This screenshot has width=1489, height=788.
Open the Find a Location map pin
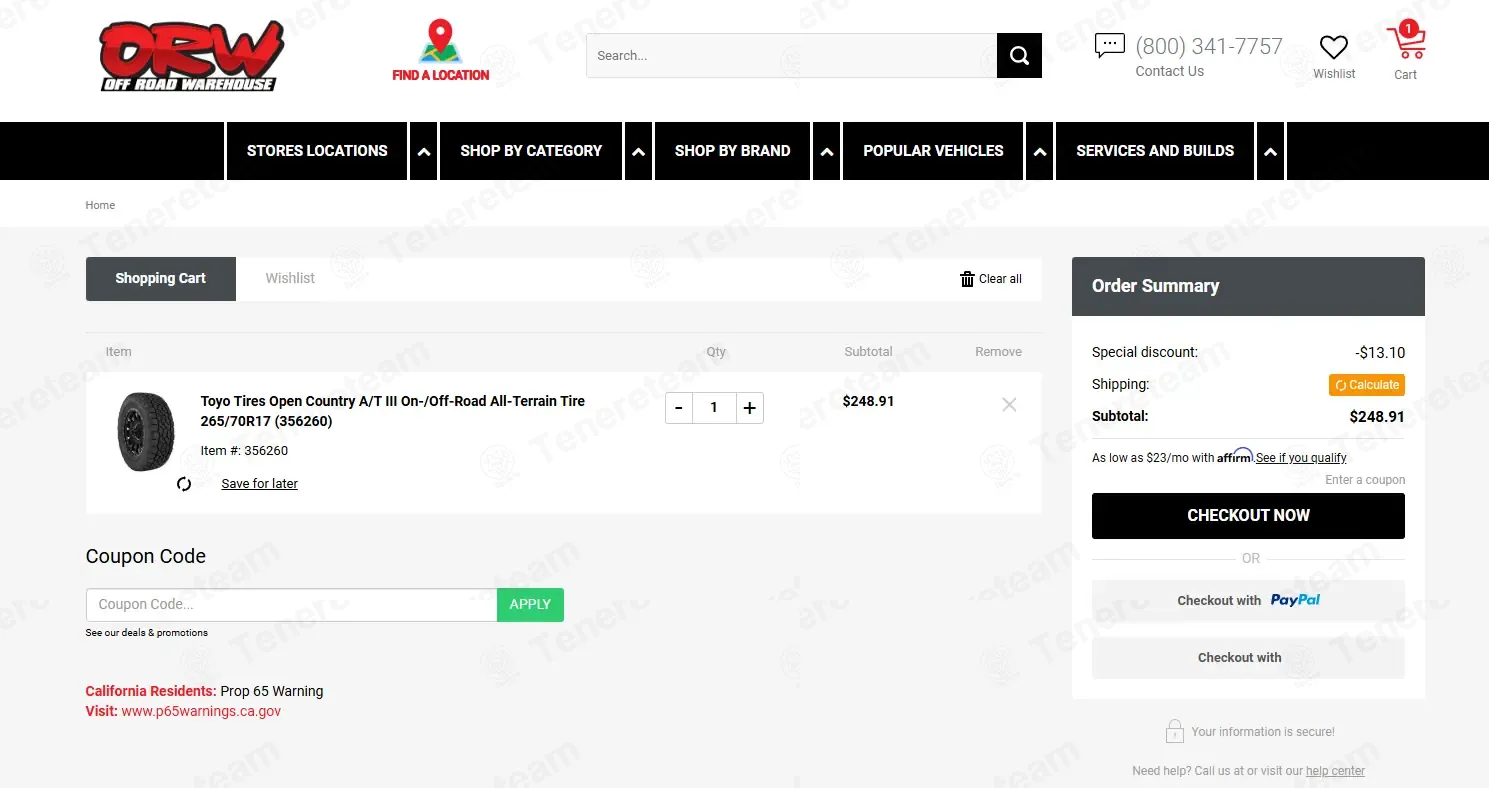[x=440, y=42]
